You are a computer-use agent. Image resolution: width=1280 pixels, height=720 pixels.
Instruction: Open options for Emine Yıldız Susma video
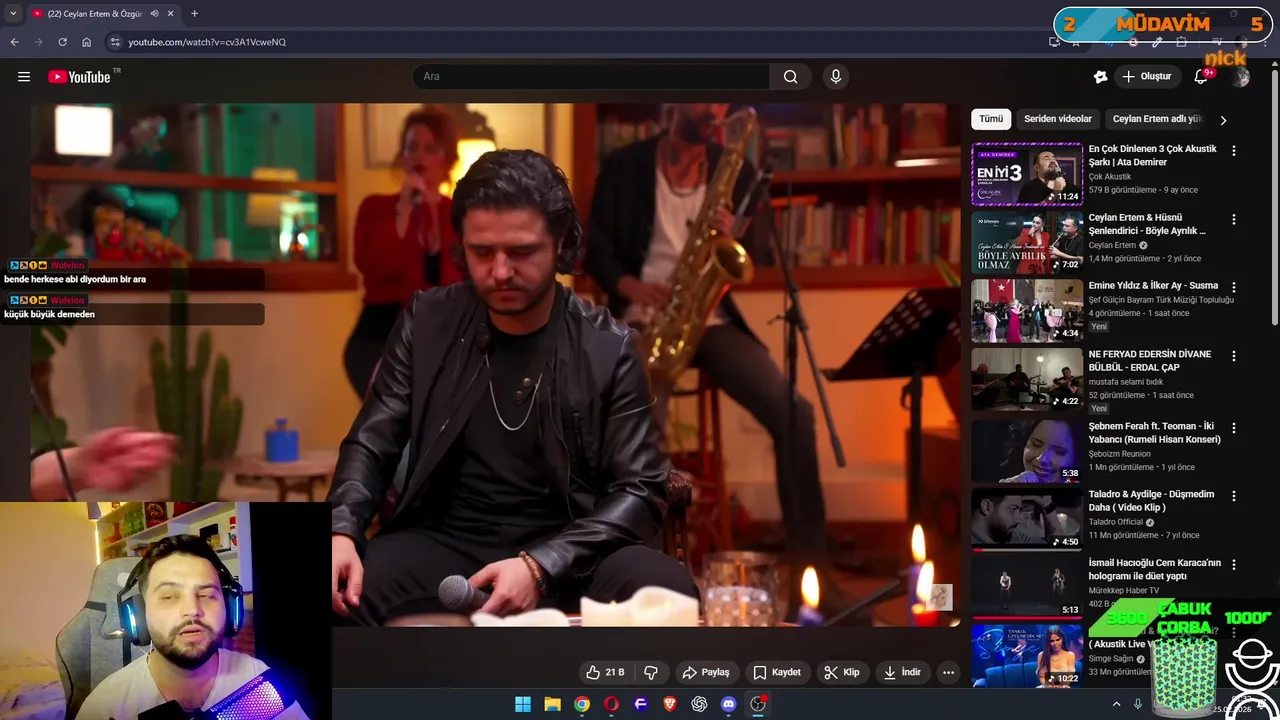pos(1233,287)
